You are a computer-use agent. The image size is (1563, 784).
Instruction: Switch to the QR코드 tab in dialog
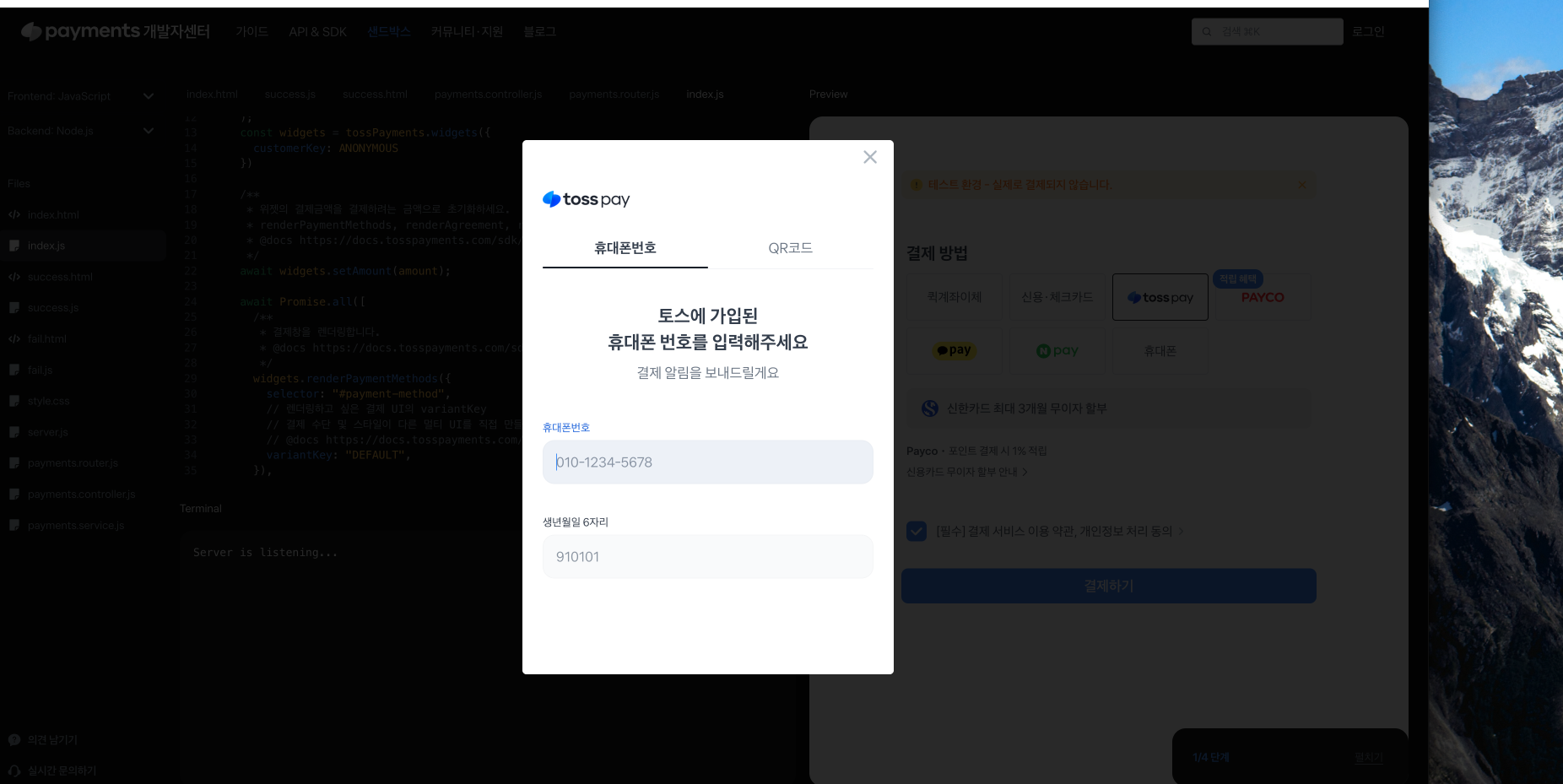click(791, 248)
